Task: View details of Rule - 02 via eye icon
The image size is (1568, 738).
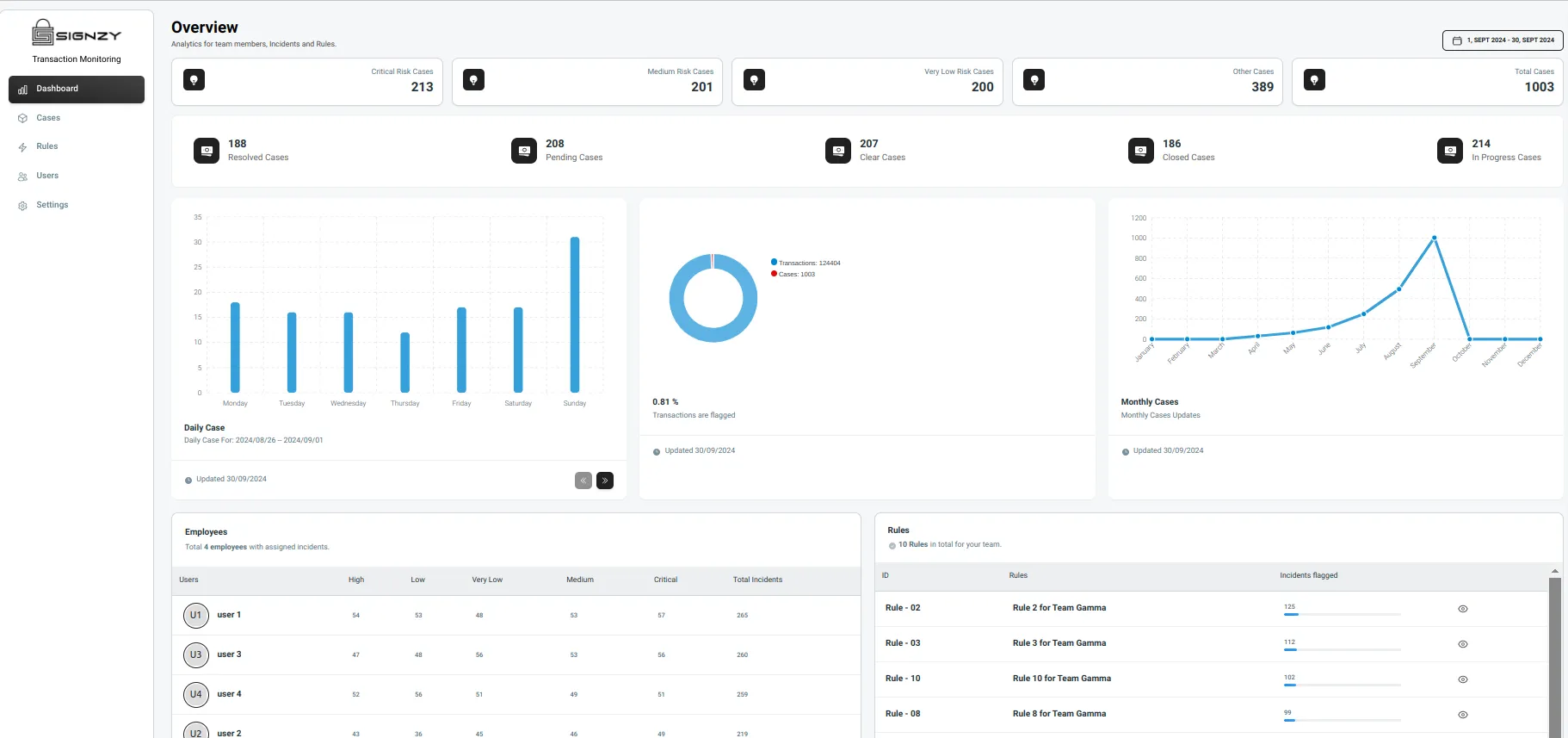Action: (1463, 609)
